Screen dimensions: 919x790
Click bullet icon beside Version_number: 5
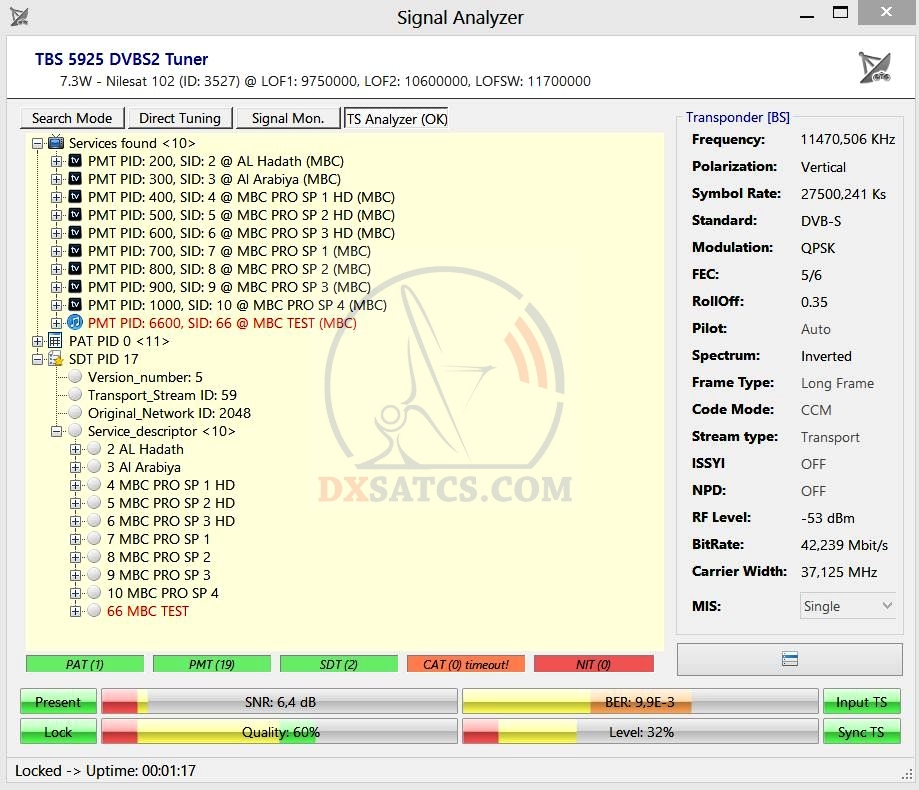tap(75, 376)
